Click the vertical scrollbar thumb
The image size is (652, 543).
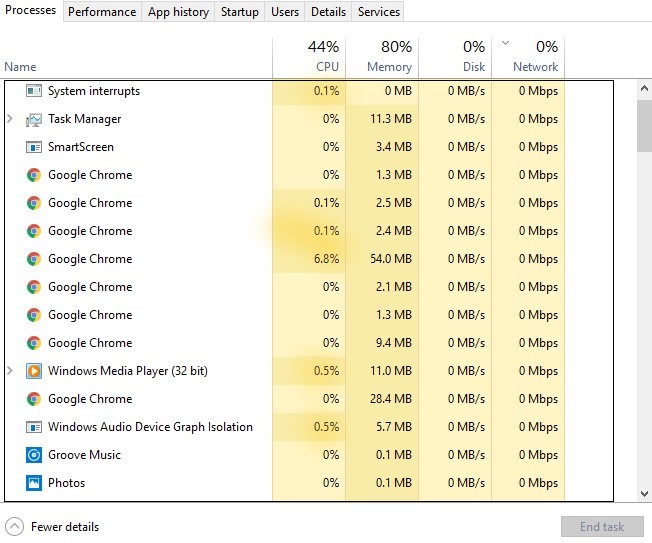(x=644, y=126)
